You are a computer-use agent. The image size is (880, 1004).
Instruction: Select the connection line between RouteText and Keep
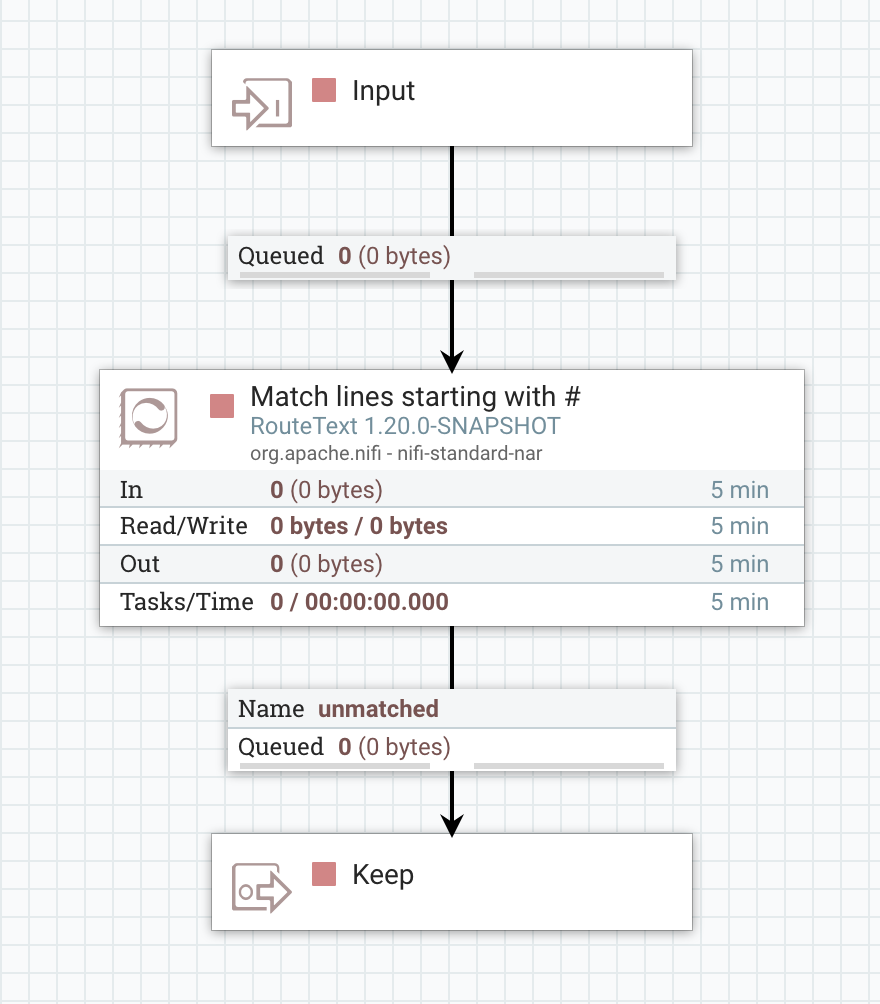(452, 660)
